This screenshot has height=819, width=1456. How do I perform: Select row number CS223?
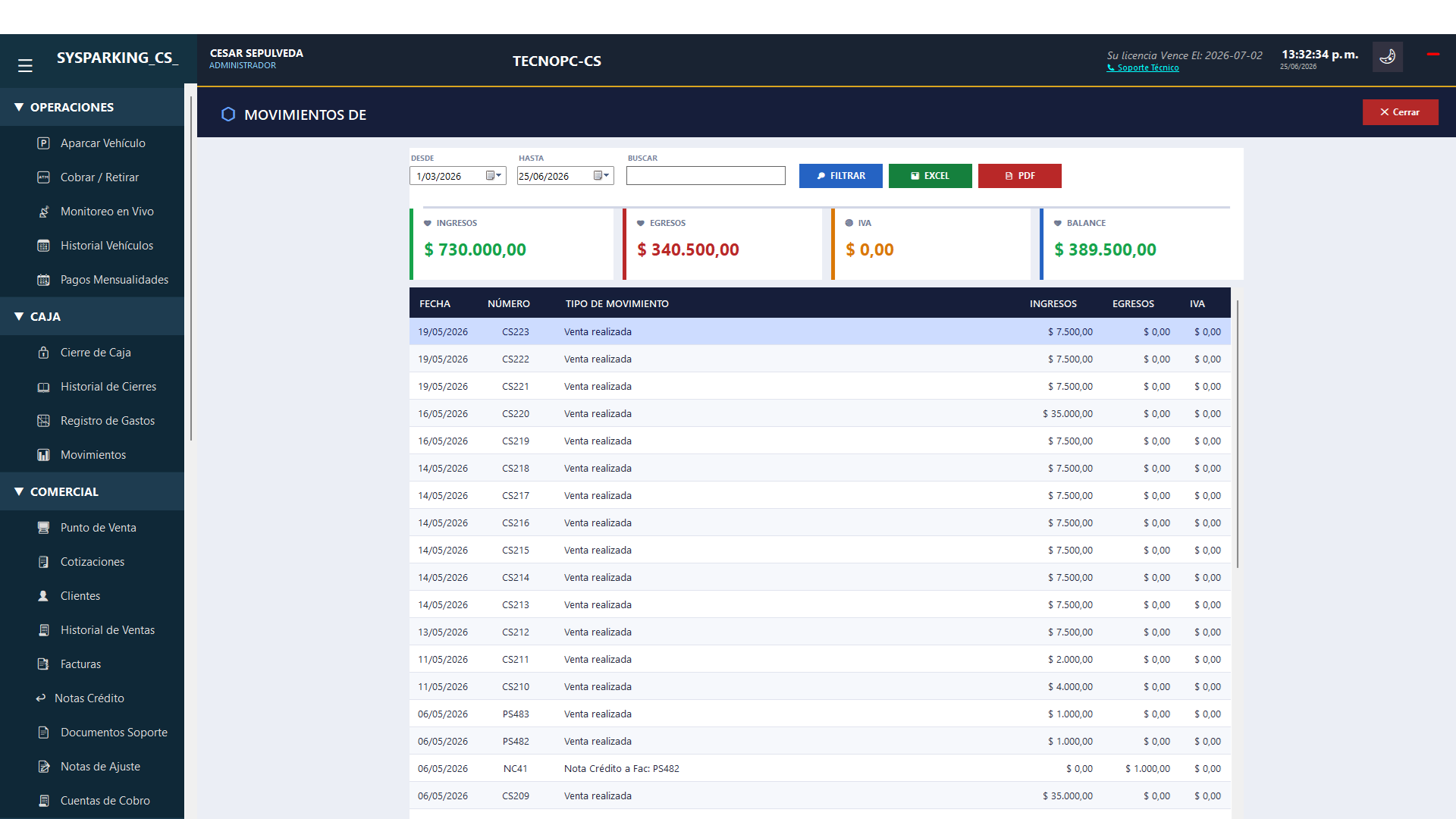pos(820,331)
